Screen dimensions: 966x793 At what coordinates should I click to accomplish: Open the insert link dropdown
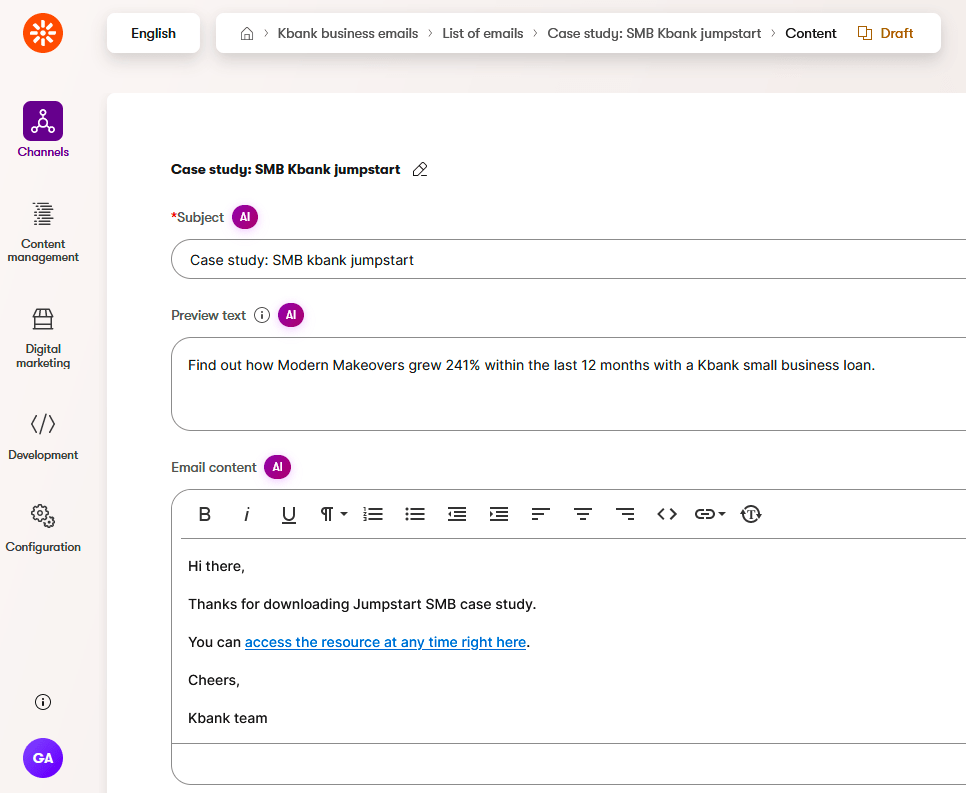710,514
